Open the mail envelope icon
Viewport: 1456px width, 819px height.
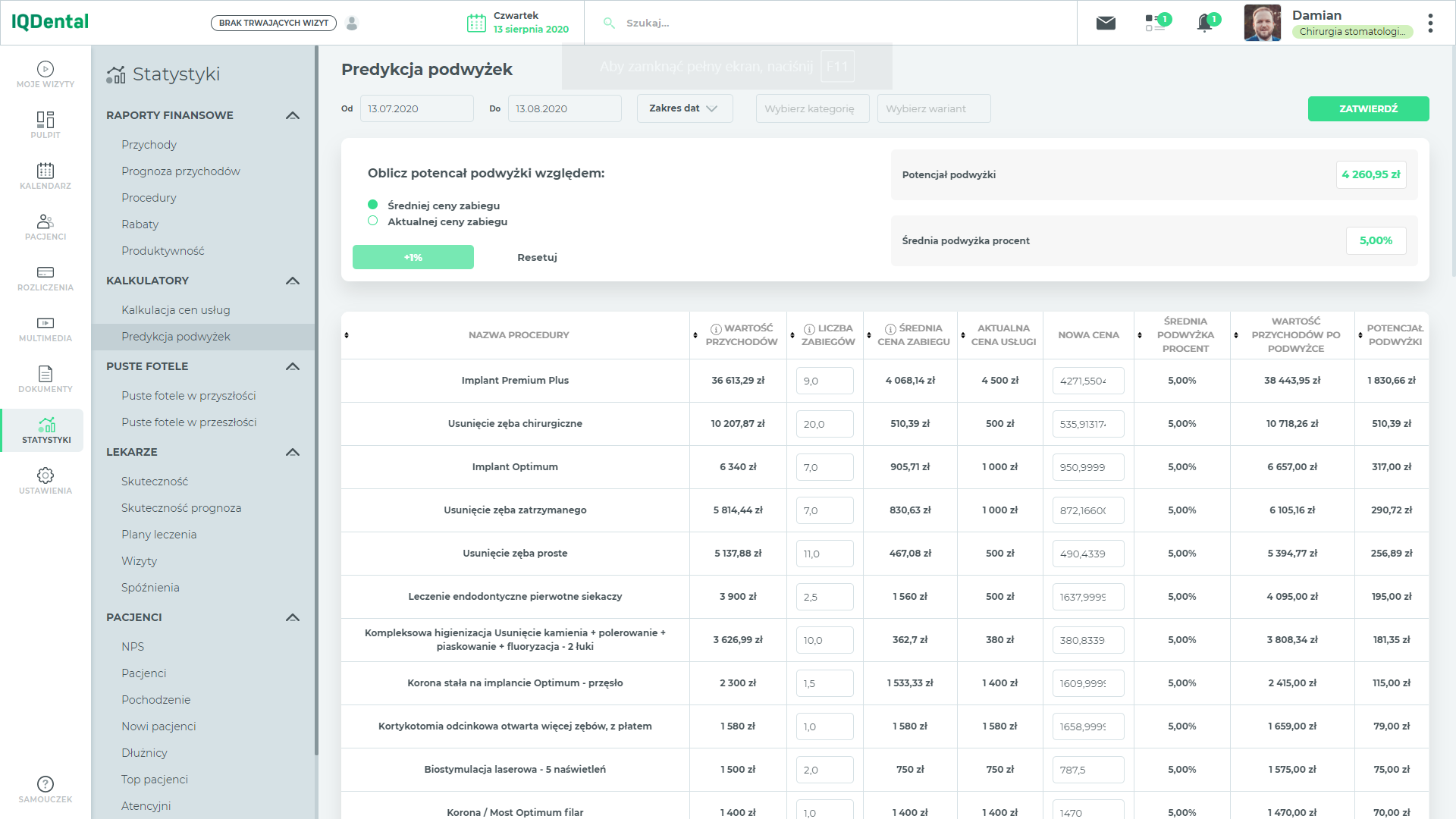(x=1106, y=23)
